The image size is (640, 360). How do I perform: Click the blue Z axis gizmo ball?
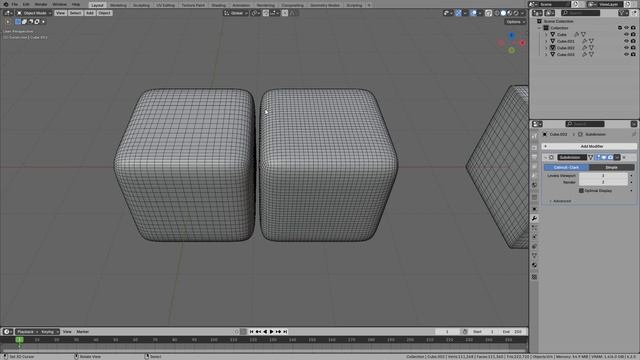[x=512, y=36]
